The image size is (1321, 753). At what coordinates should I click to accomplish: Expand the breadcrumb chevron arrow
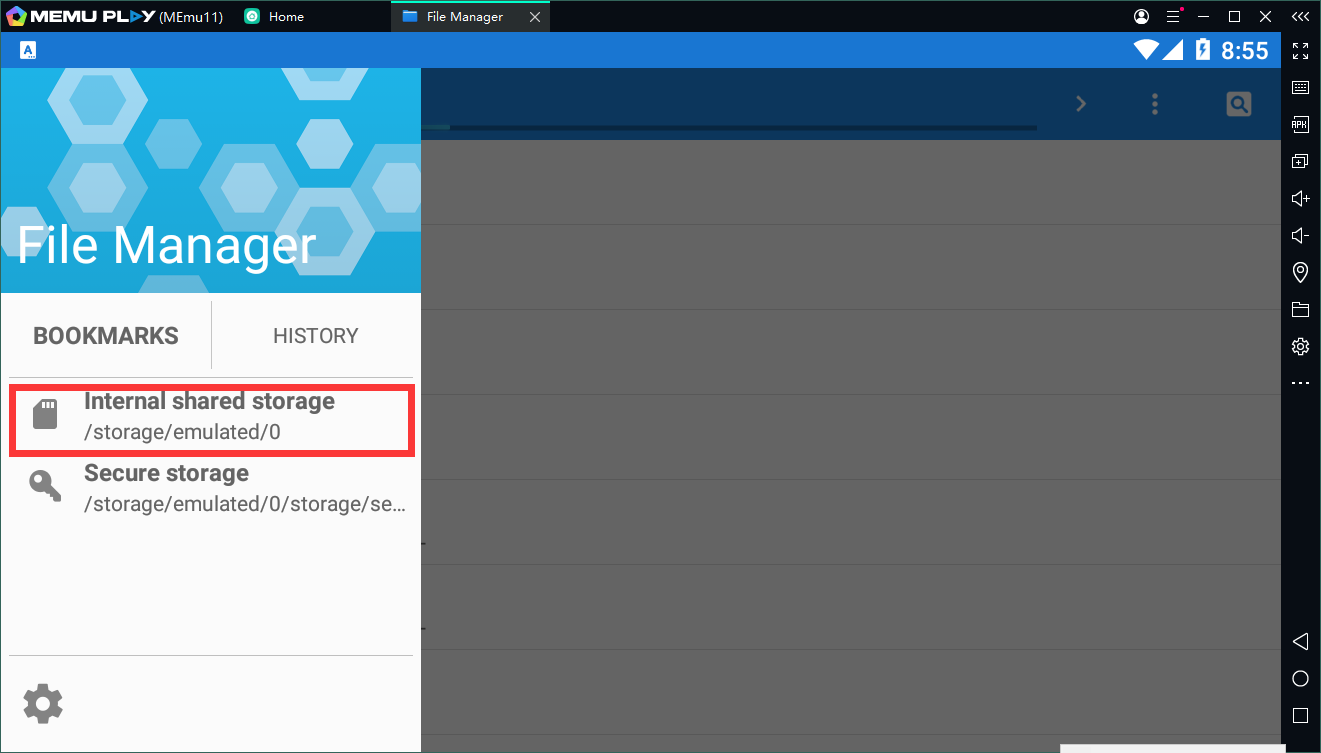[1080, 104]
